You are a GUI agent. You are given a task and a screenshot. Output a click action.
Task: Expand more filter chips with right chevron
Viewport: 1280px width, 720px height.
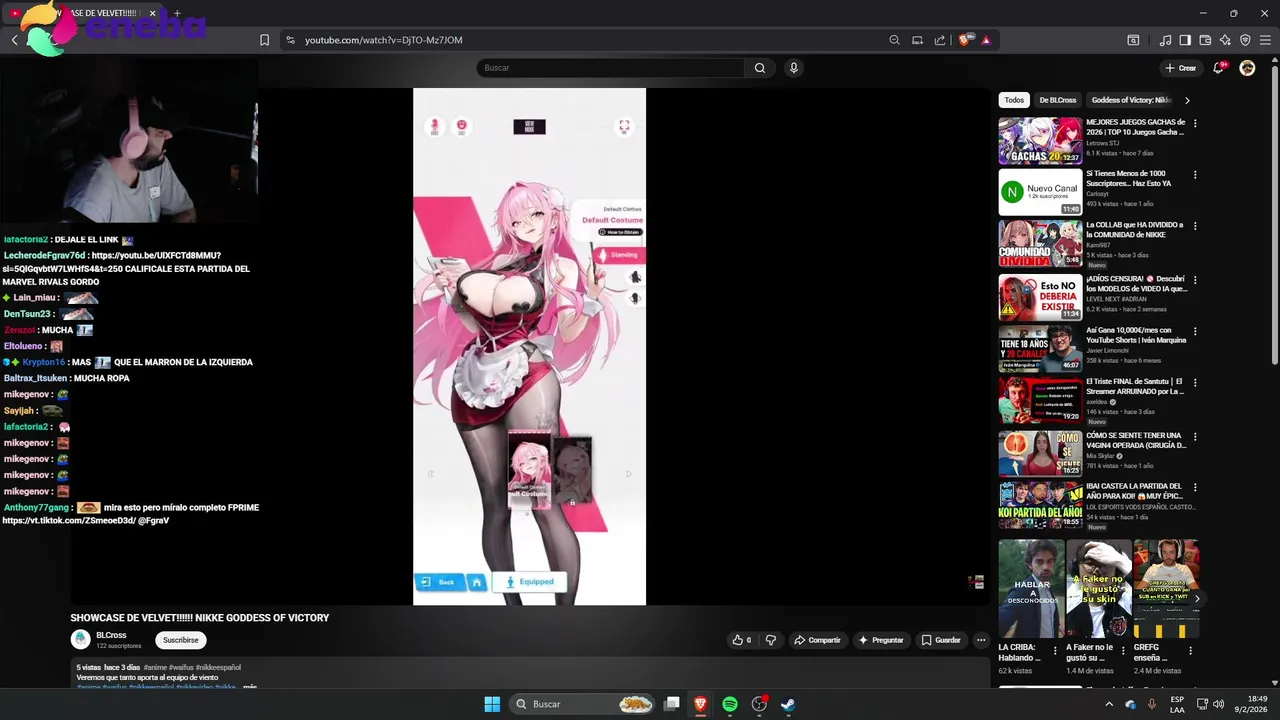[x=1187, y=100]
